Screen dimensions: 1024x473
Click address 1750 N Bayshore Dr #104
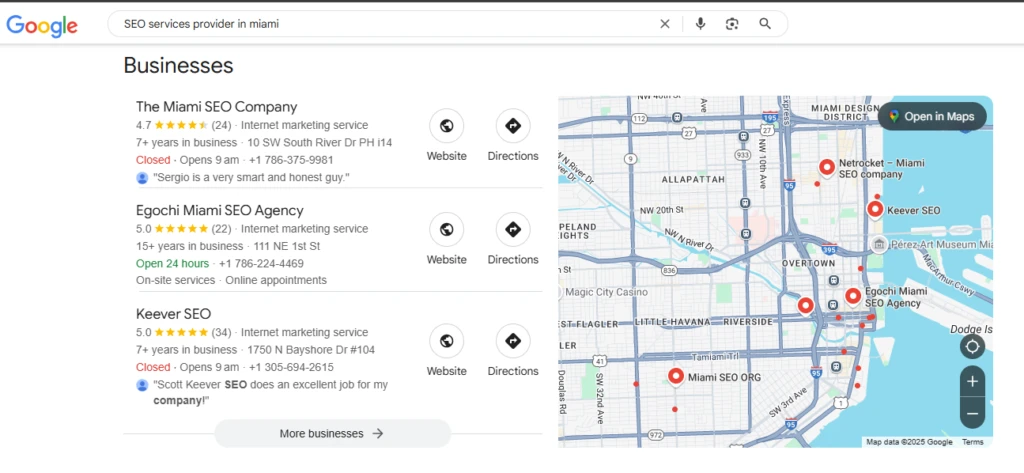point(312,350)
